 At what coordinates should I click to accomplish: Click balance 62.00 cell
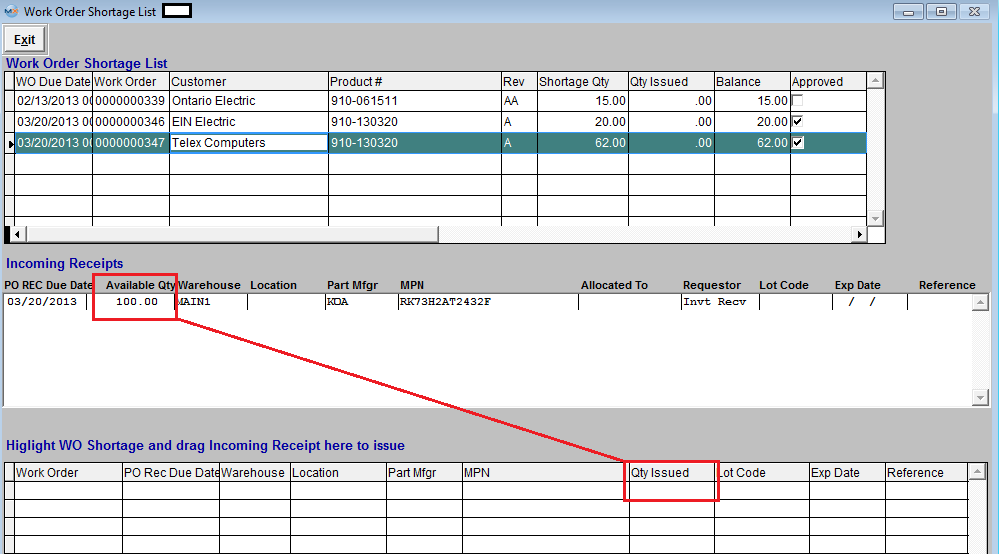click(752, 143)
